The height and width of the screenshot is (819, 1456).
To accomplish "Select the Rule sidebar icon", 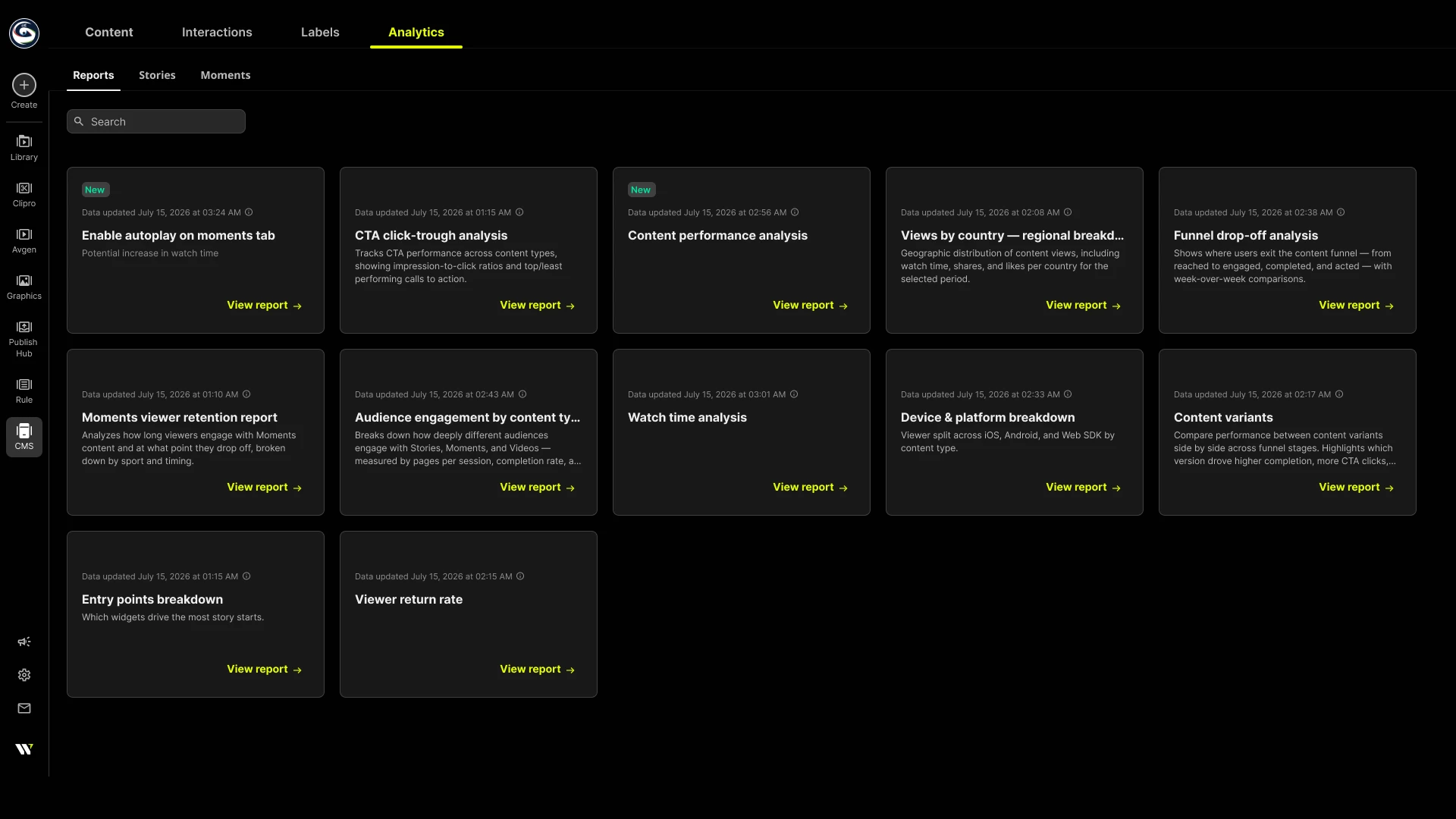I will point(24,384).
